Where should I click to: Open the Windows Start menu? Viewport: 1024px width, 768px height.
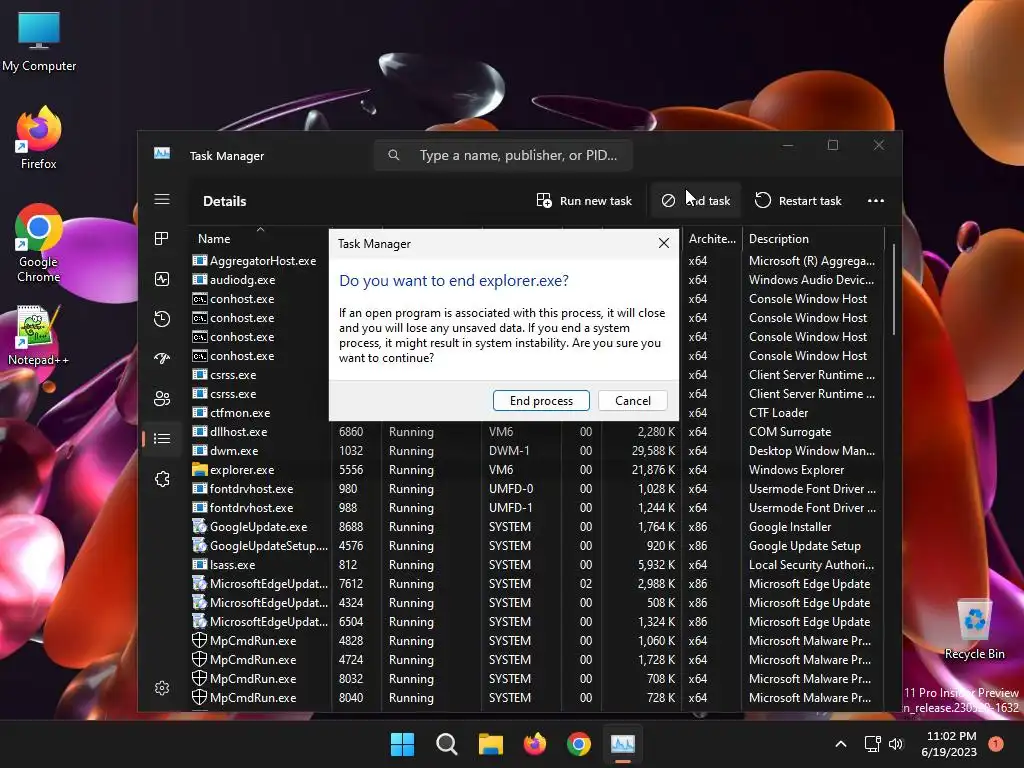pos(402,744)
